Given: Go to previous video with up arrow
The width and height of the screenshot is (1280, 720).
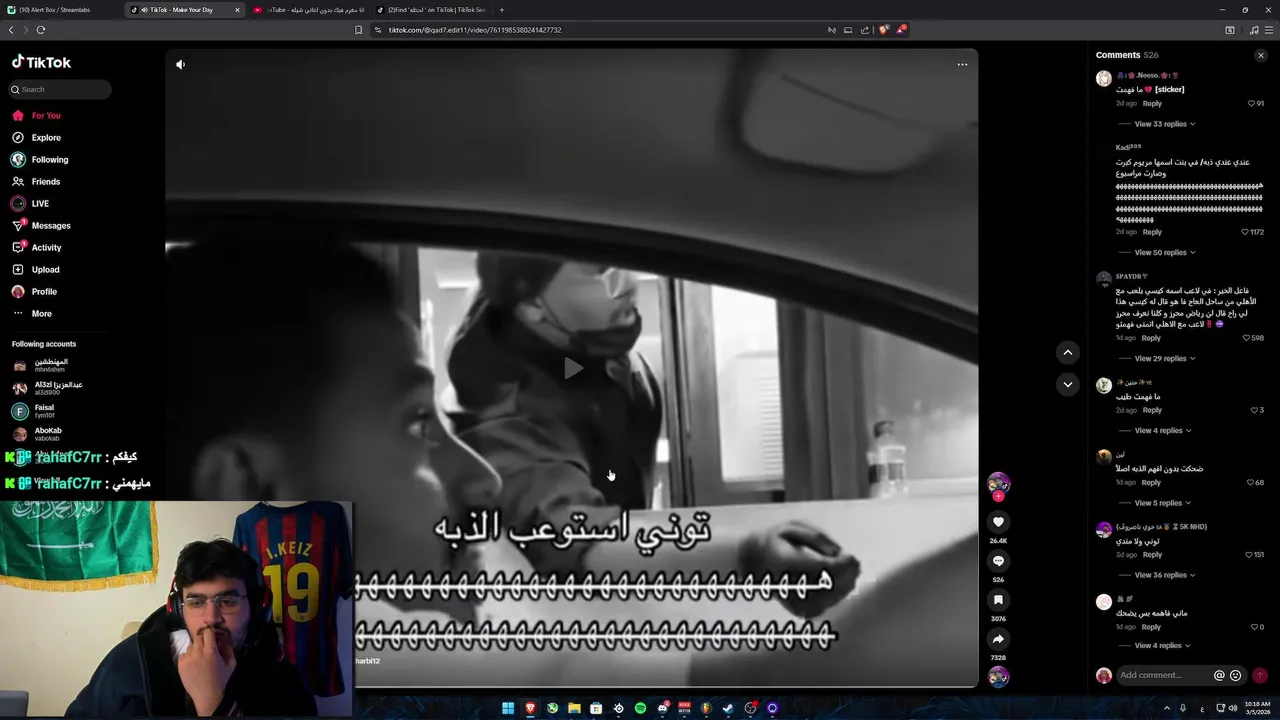Looking at the screenshot, I should [1068, 352].
